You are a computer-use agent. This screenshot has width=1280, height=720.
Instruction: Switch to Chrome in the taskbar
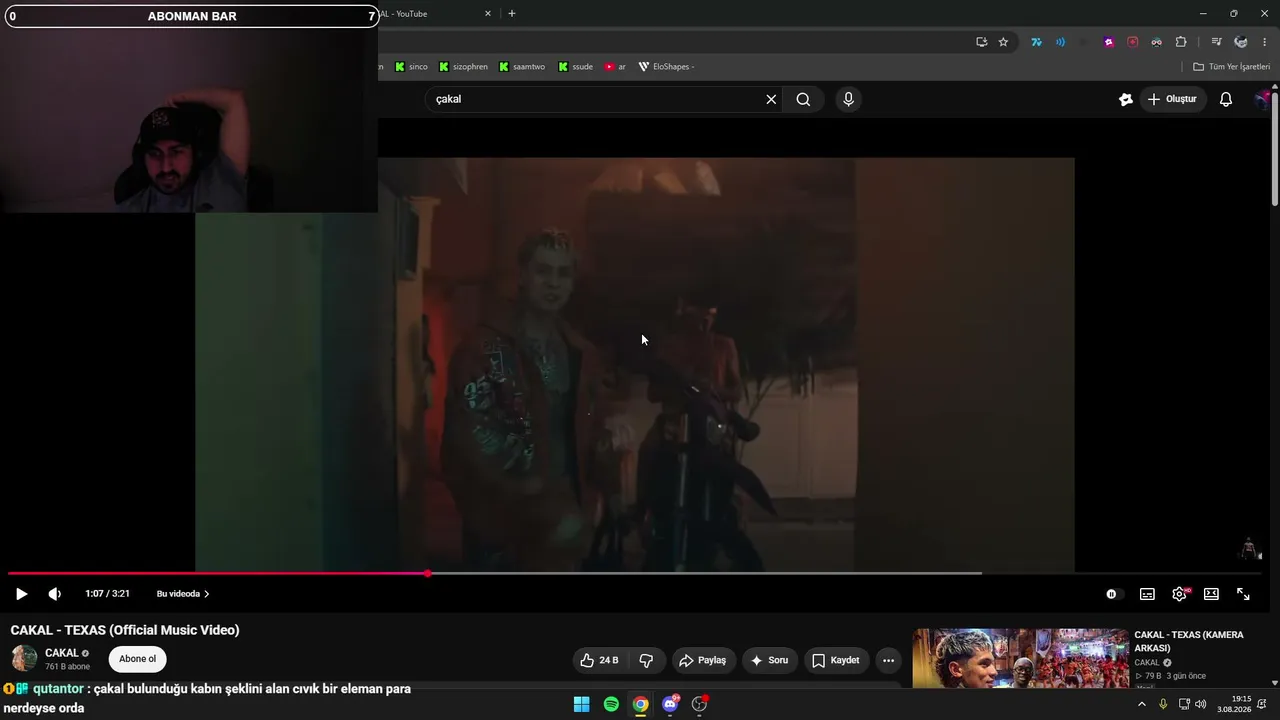pyautogui.click(x=641, y=704)
